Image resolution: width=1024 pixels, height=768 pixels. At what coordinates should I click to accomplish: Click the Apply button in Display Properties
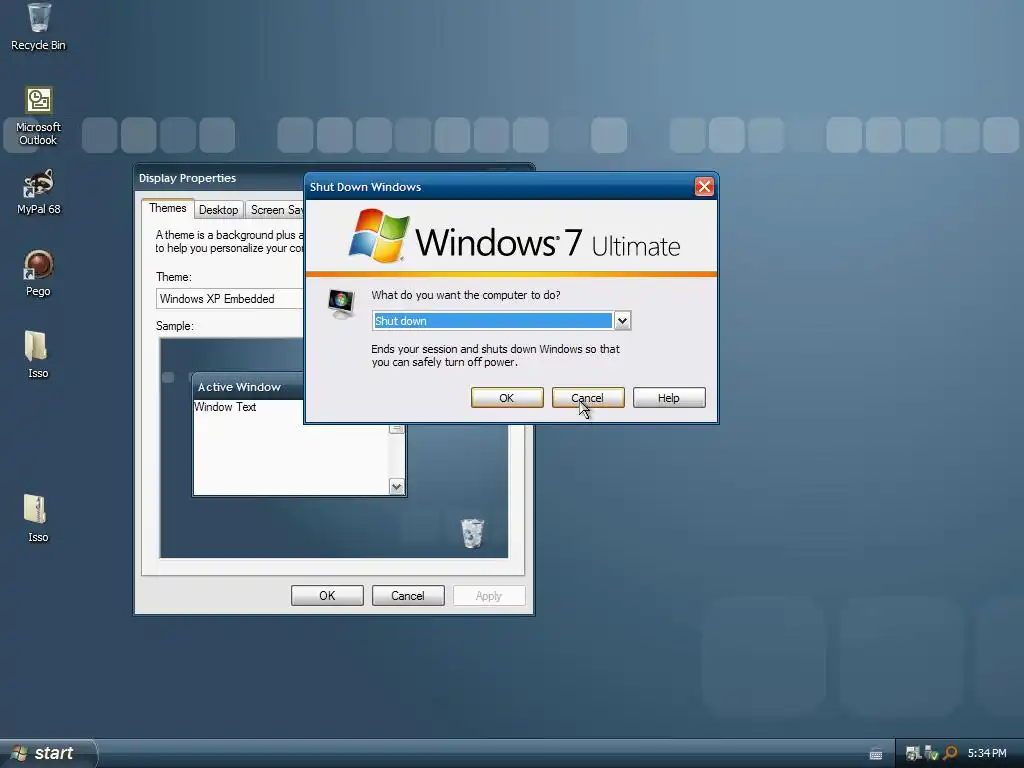pyautogui.click(x=488, y=596)
